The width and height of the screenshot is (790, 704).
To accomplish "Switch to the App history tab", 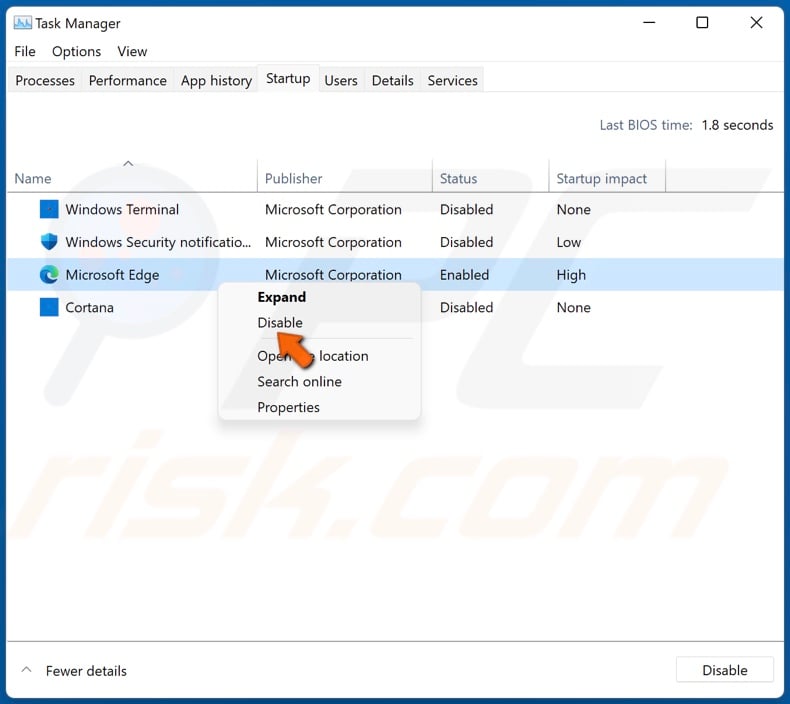I will click(x=216, y=81).
